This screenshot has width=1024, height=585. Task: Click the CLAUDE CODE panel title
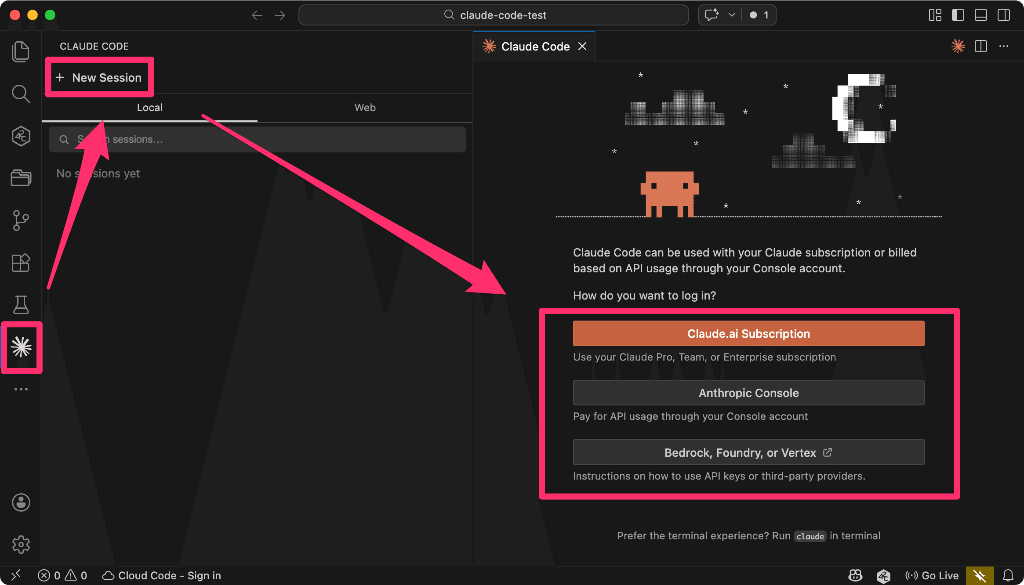tap(94, 46)
